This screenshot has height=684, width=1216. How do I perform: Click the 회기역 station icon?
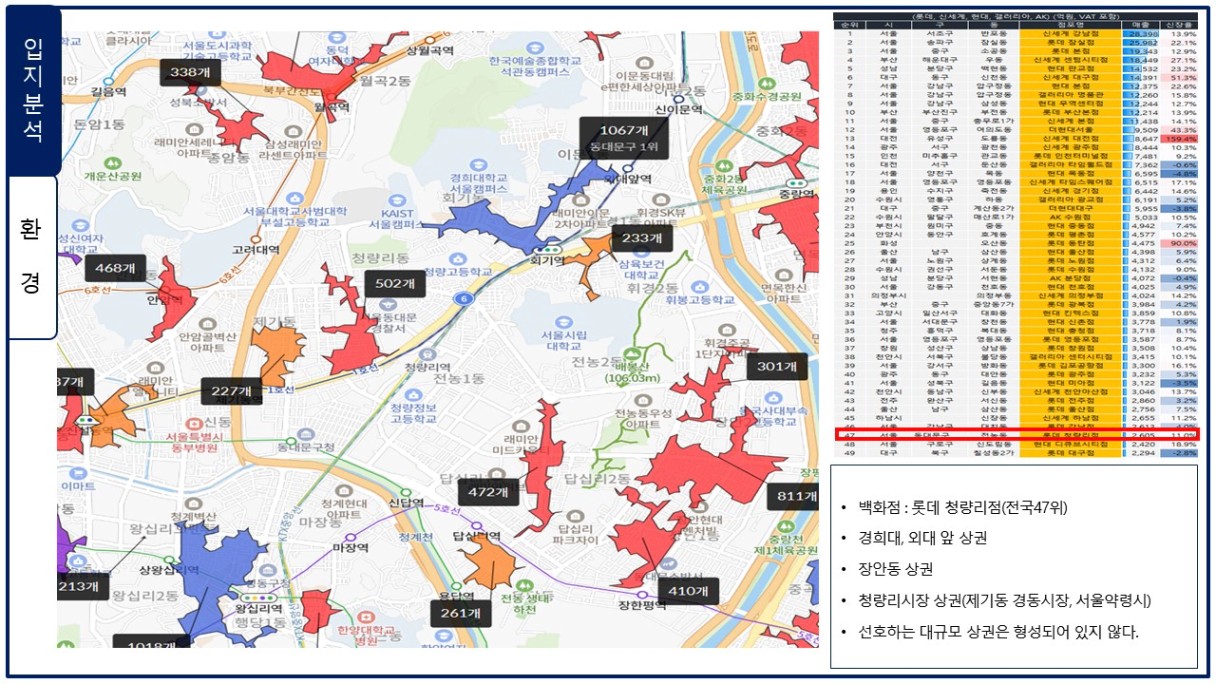[546, 250]
